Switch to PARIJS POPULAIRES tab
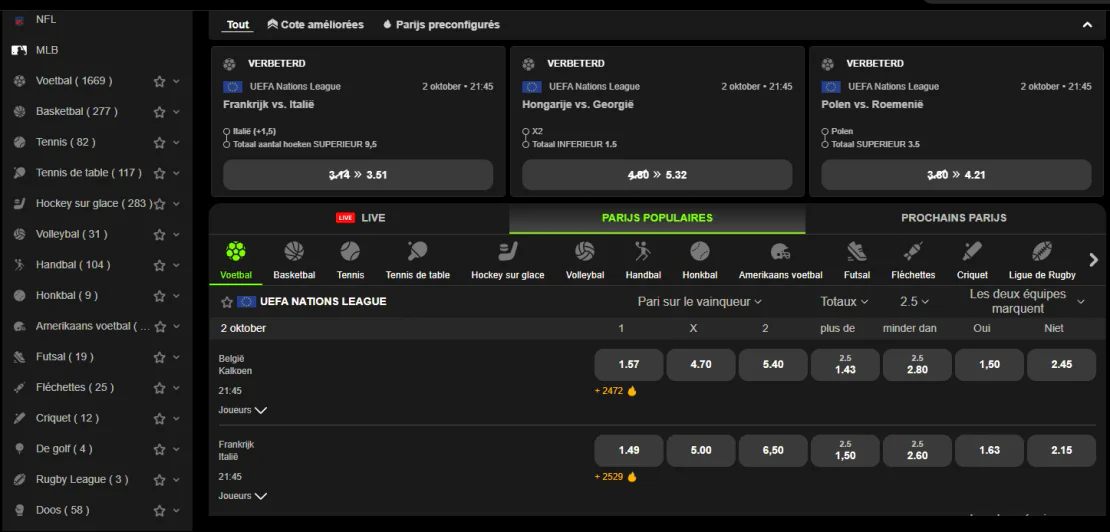This screenshot has height=532, width=1110. (657, 218)
